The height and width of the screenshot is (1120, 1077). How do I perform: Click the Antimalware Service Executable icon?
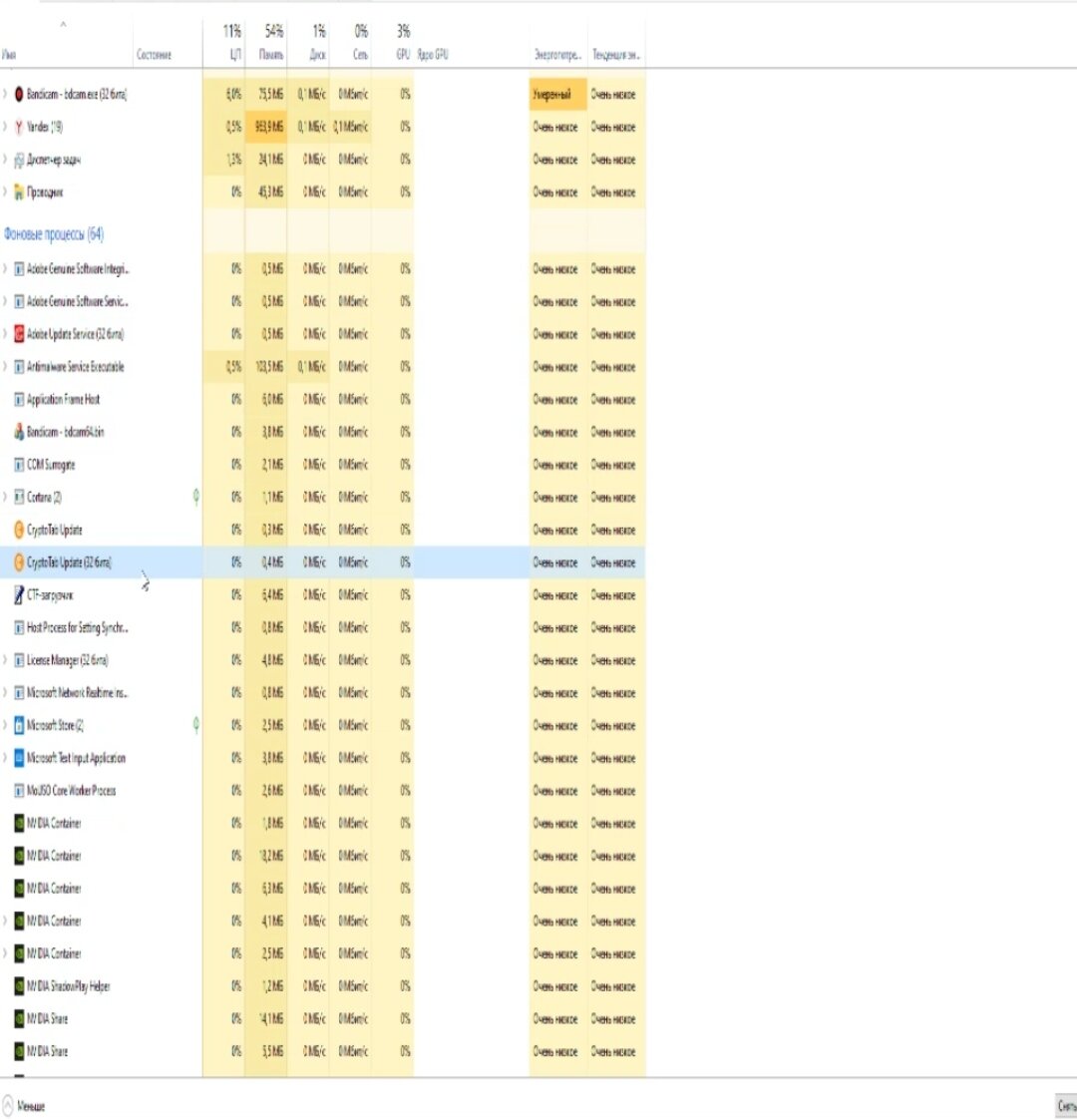19,367
